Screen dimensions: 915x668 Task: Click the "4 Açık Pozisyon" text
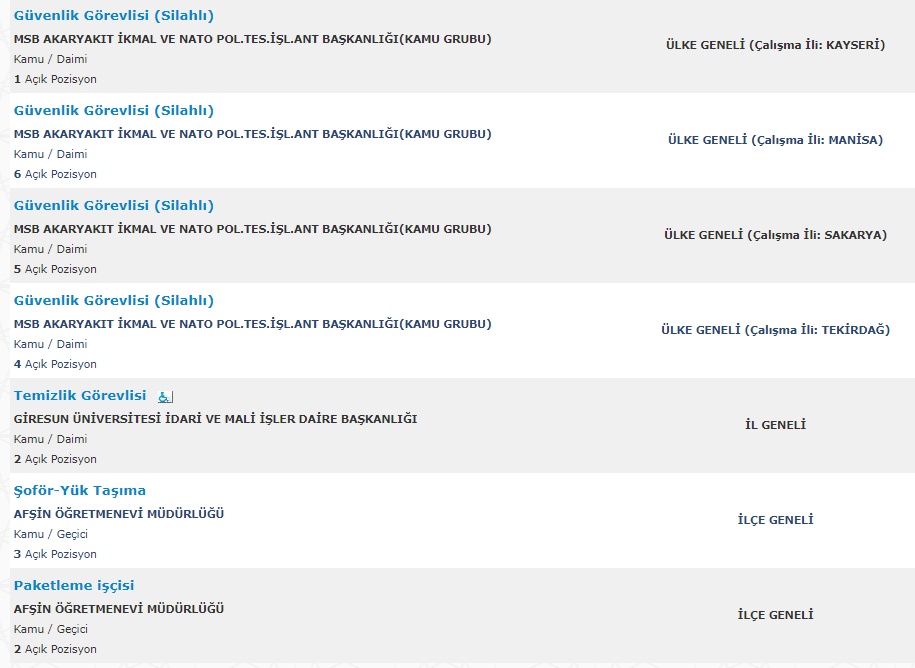click(x=55, y=365)
